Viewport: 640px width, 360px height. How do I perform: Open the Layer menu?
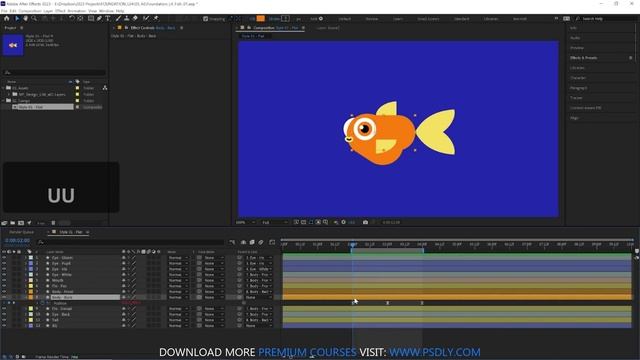point(48,11)
